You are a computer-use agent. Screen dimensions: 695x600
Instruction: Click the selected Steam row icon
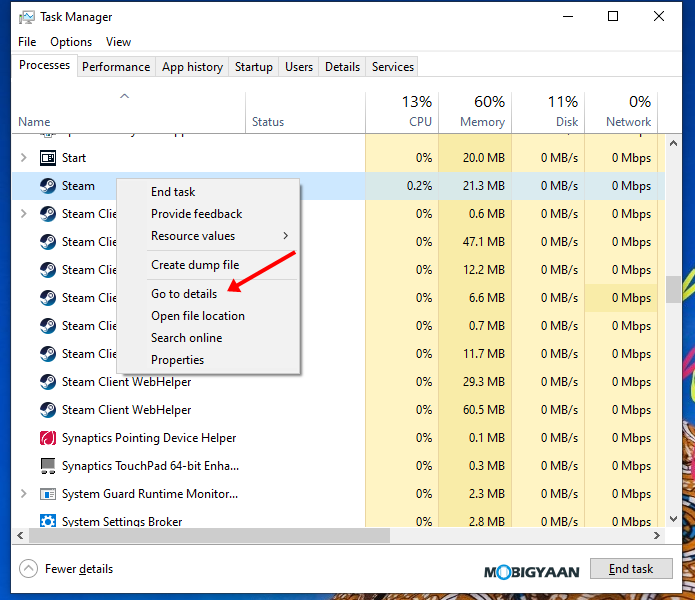[x=47, y=186]
